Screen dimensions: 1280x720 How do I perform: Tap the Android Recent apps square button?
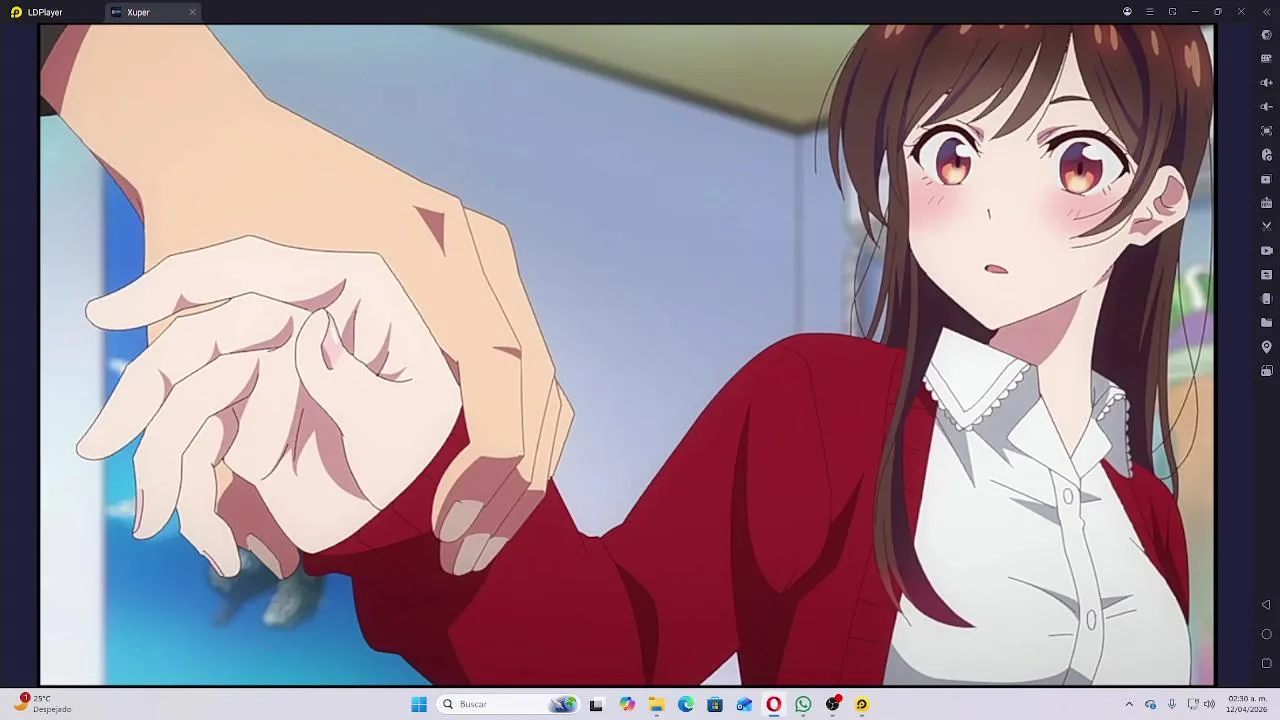[1266, 663]
